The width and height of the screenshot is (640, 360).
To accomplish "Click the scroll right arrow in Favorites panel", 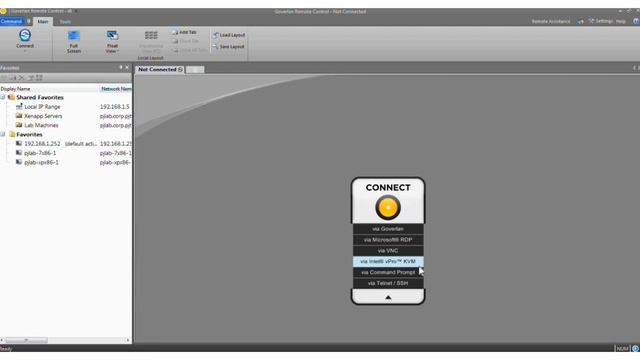I will pos(128,340).
